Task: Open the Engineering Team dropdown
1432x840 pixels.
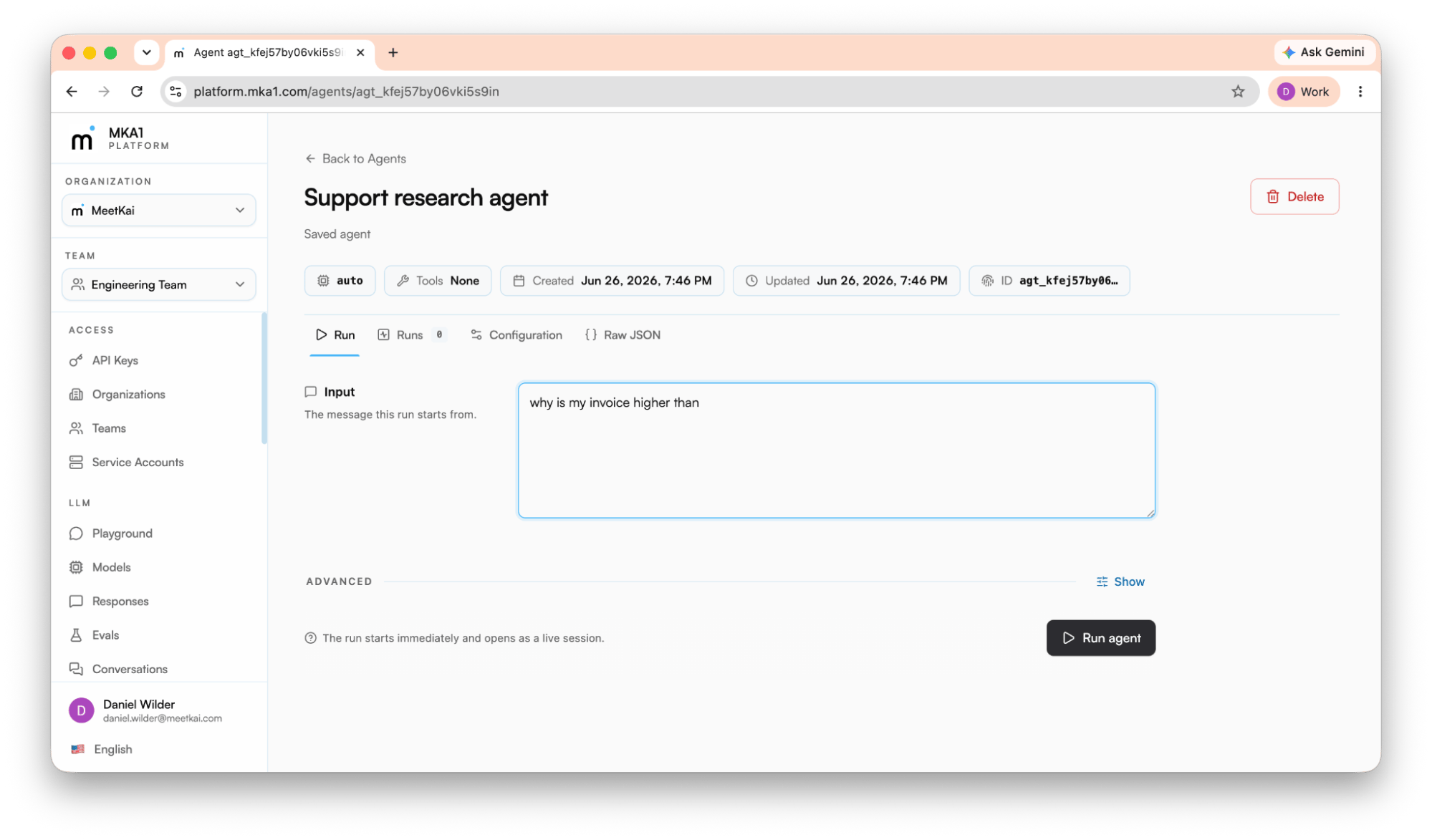Action: (159, 284)
